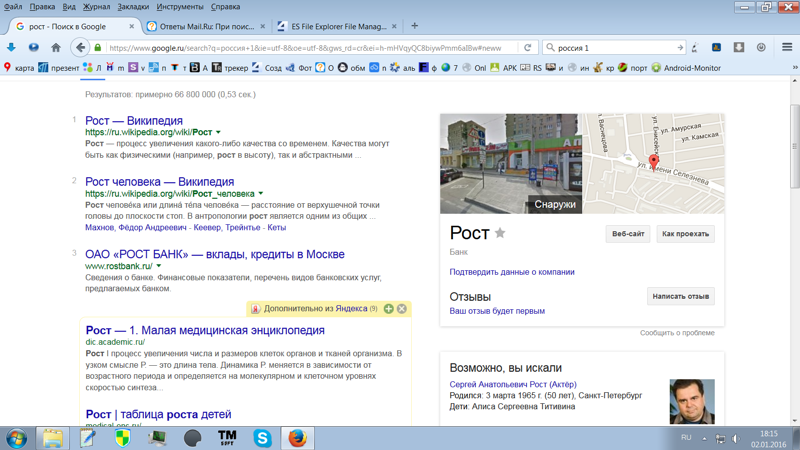Screen dimensions: 800x450
Task: Open 'Малая медицинская энциклопедия' result
Action: [205, 330]
